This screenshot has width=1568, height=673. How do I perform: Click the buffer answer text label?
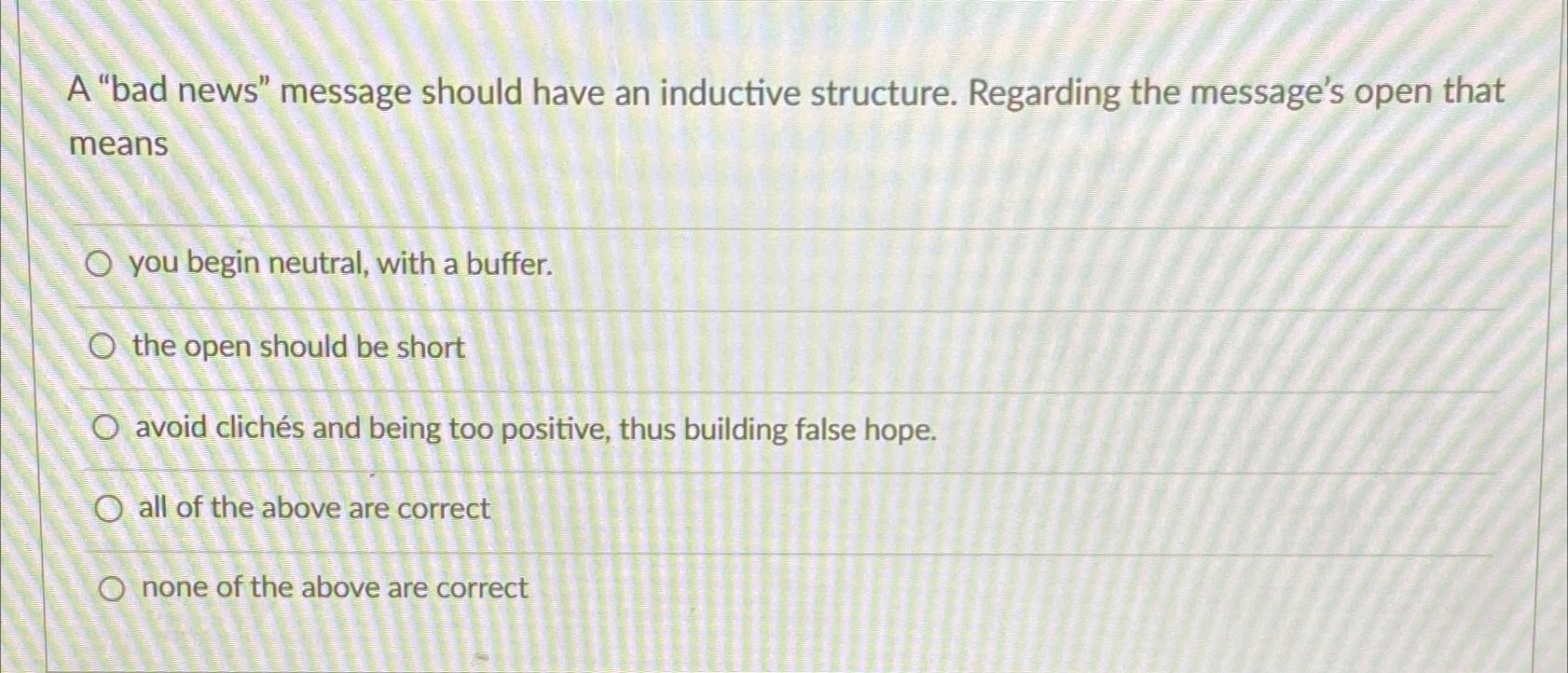(342, 266)
